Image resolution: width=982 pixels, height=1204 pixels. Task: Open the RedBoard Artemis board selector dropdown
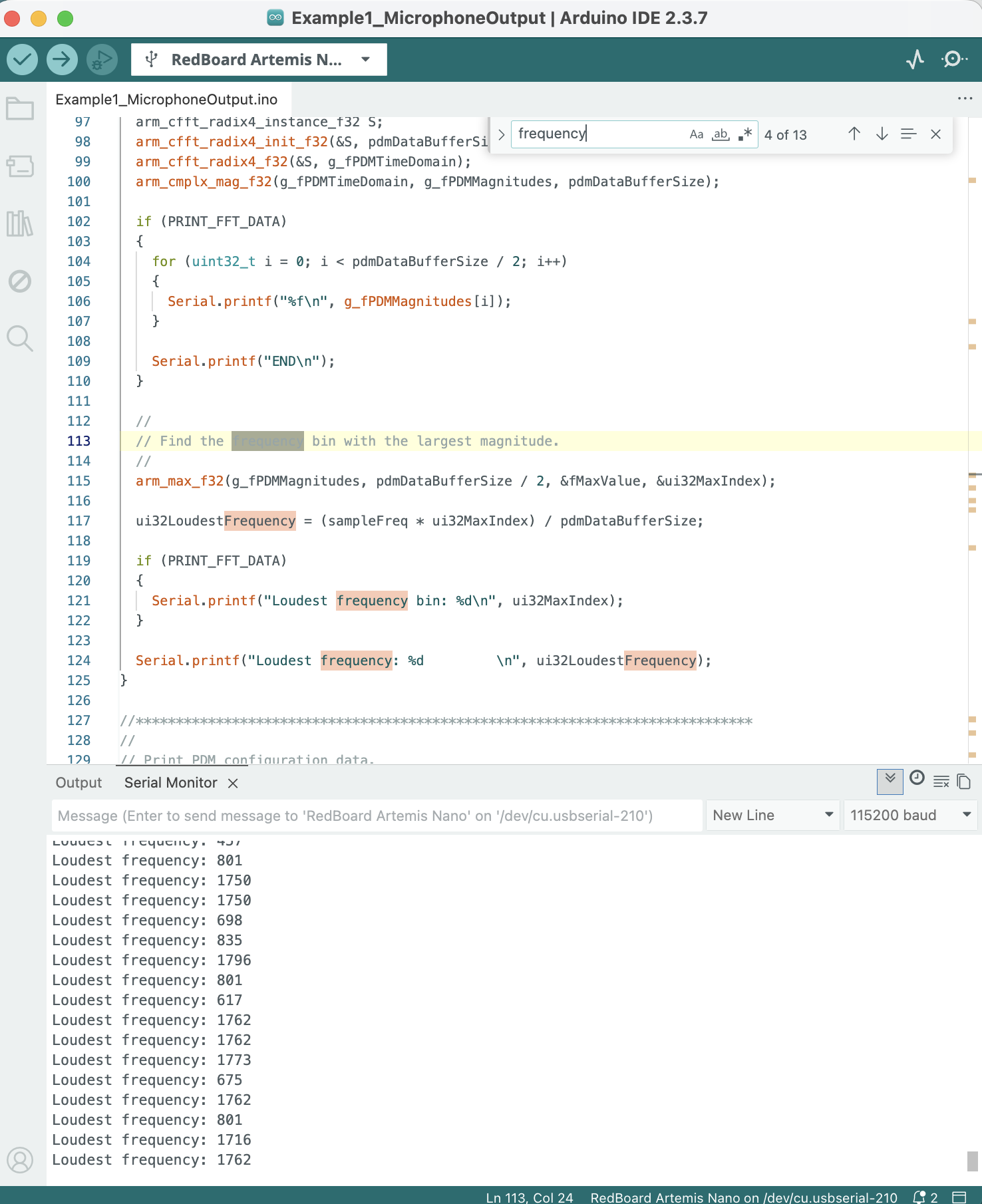259,59
